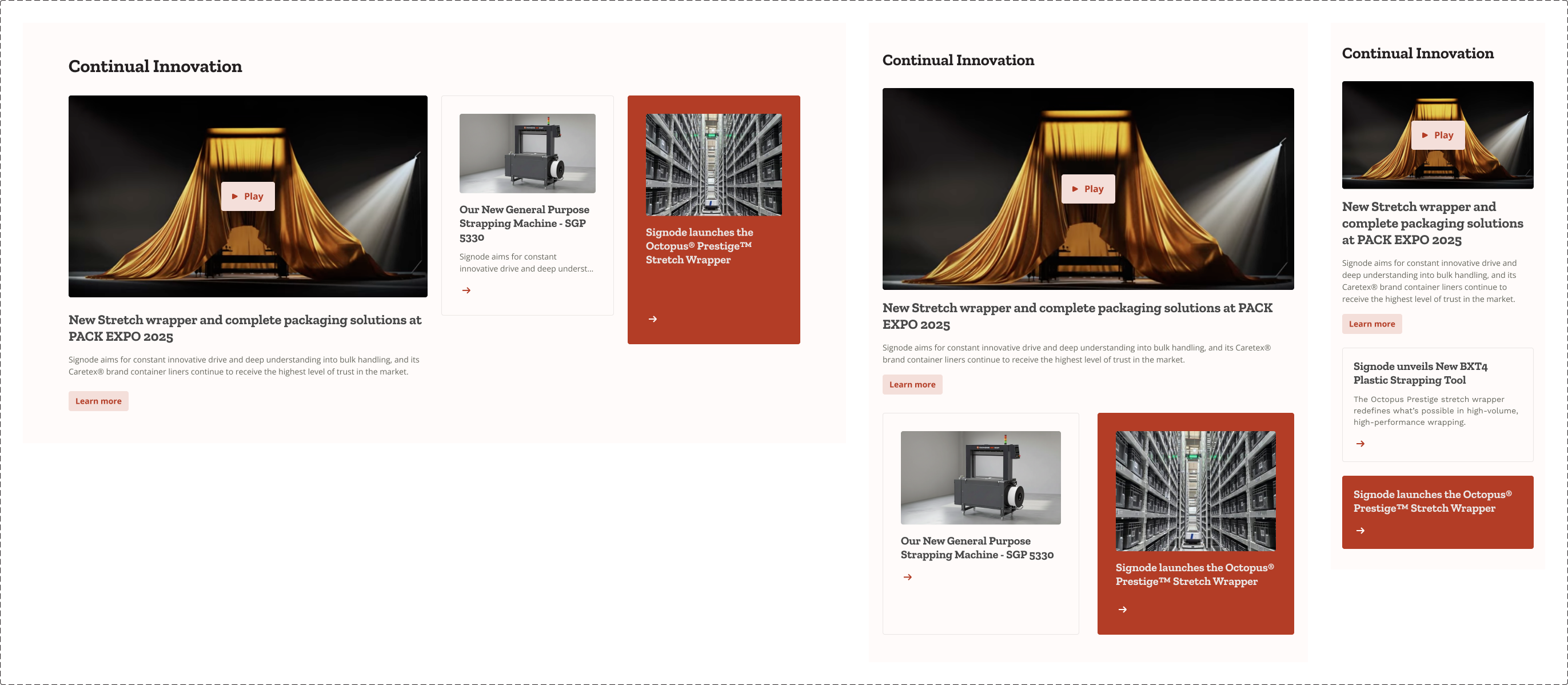Open desktop PACK EXPO 2025 headline
Screen dimensions: 1568x685
coord(245,328)
